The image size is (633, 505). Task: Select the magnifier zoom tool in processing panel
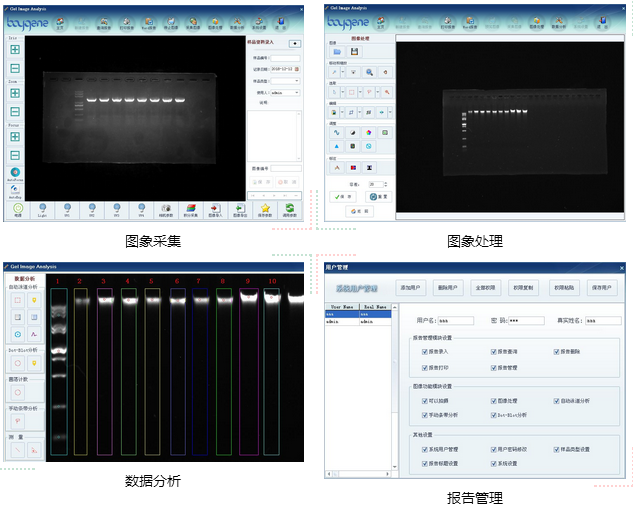pyautogui.click(x=369, y=72)
